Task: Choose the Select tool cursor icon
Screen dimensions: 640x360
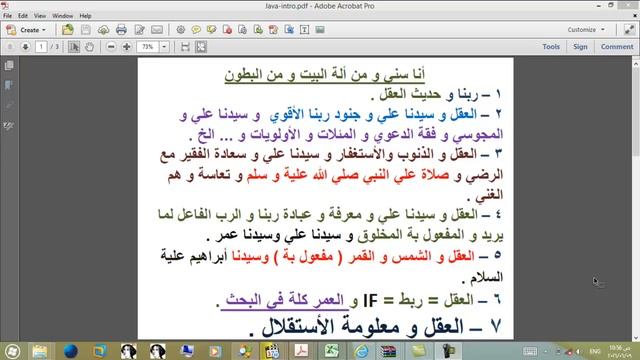Action: 74,47
